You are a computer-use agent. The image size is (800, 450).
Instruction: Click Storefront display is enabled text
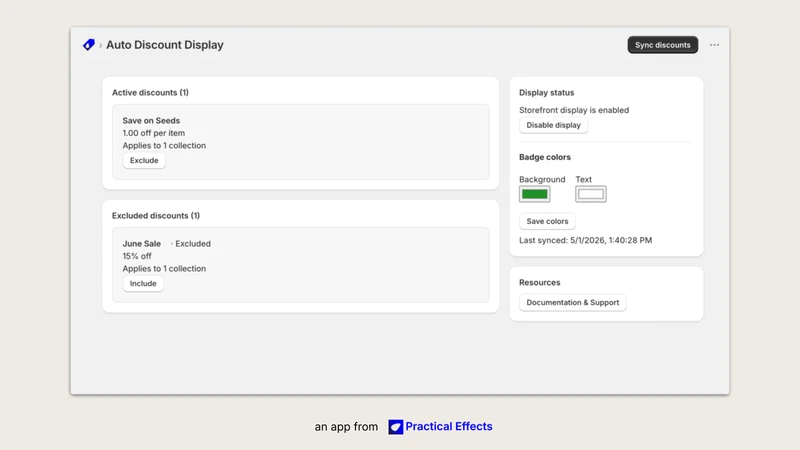click(x=574, y=110)
